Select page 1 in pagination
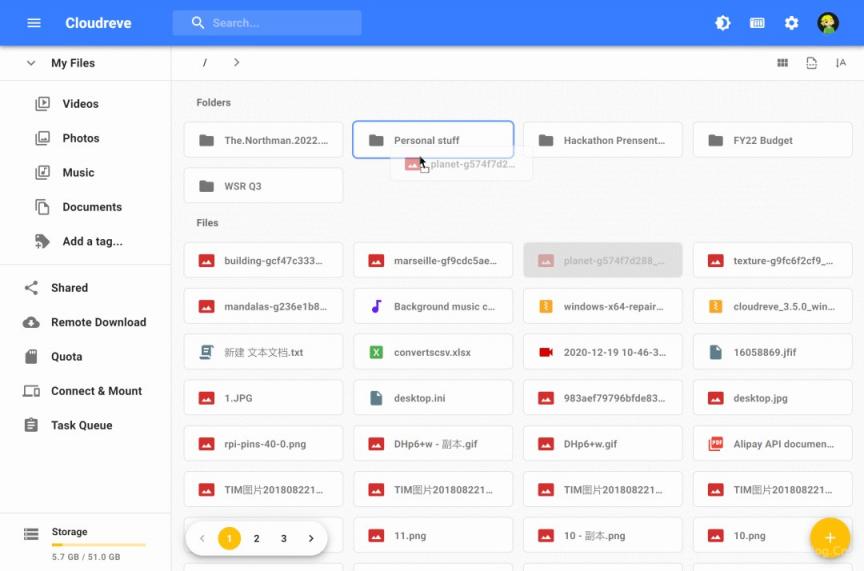Image resolution: width=864 pixels, height=571 pixels. point(229,538)
